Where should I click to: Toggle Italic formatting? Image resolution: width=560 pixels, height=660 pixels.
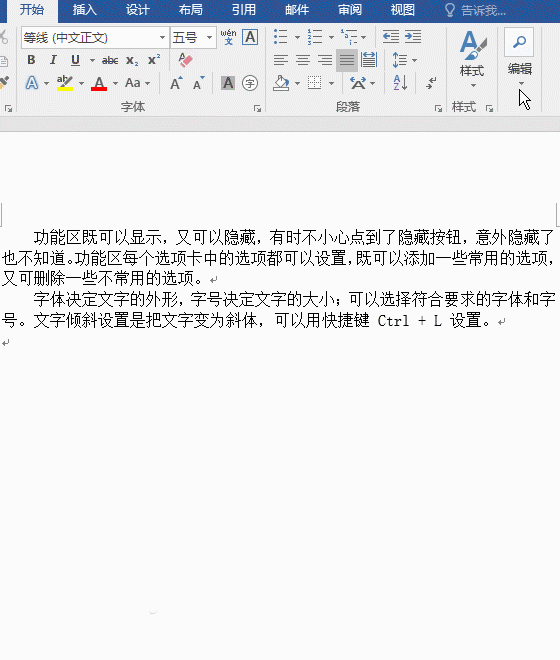[53, 60]
